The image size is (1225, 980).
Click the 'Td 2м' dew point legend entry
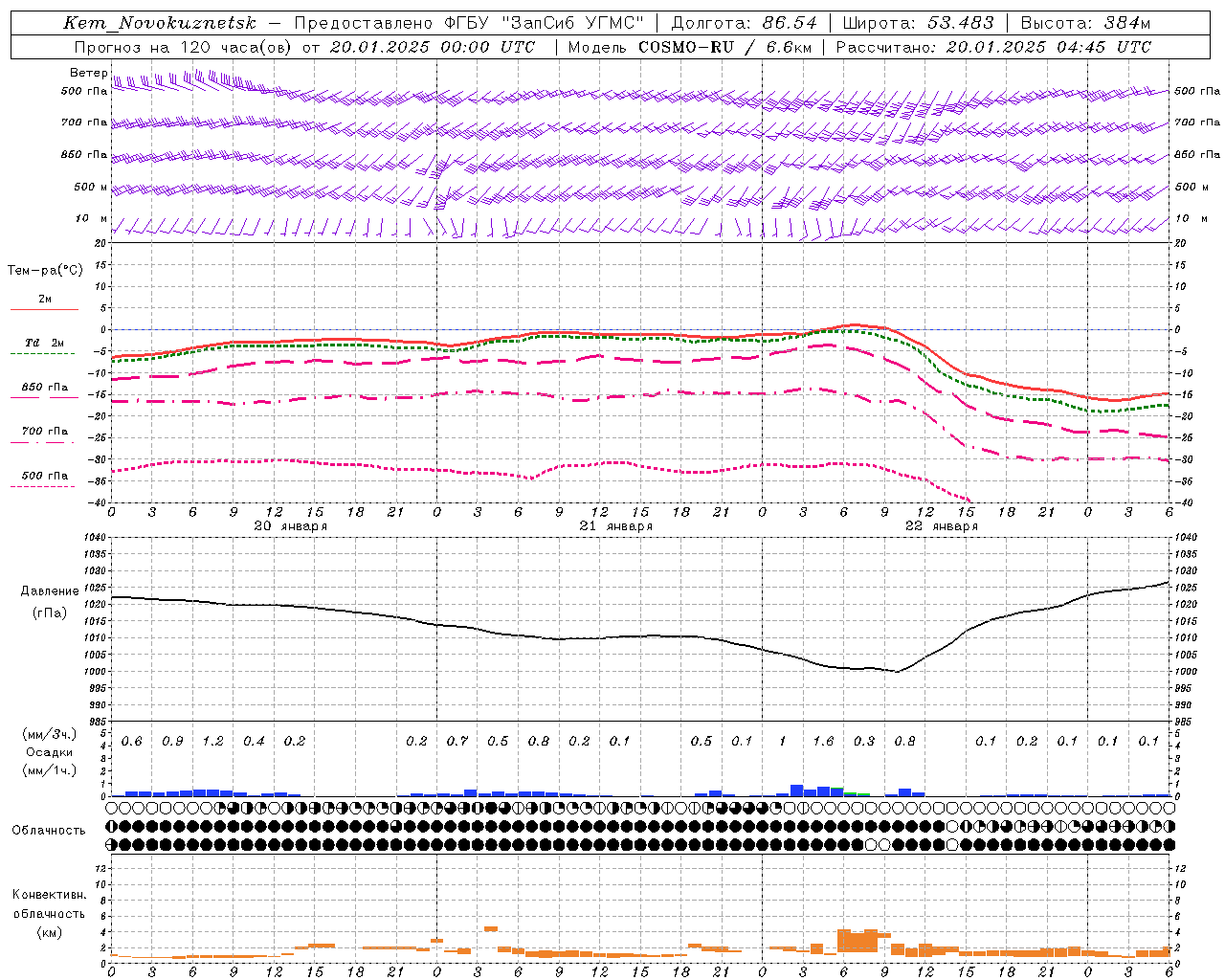[x=45, y=343]
